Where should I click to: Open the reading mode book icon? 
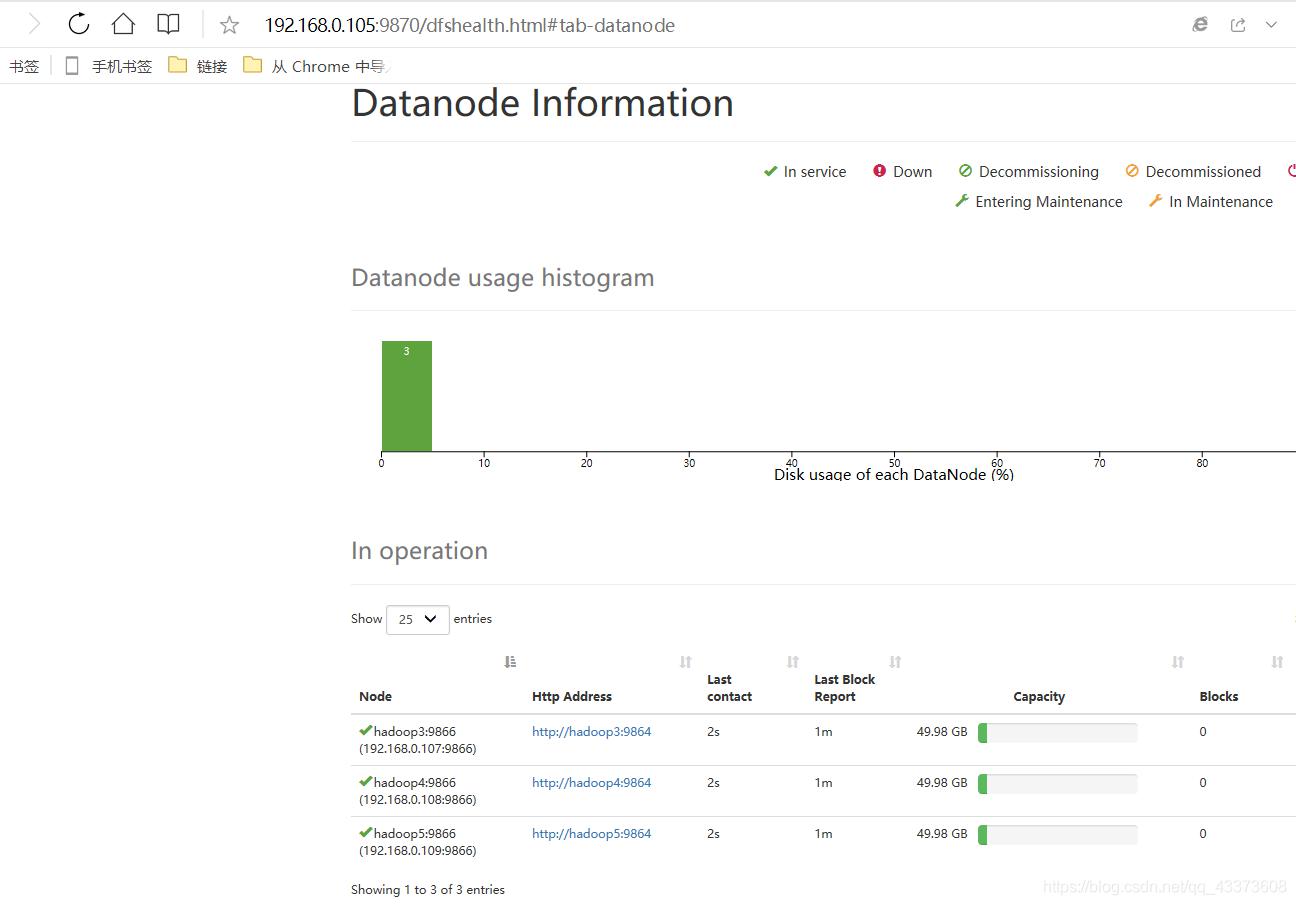tap(168, 24)
